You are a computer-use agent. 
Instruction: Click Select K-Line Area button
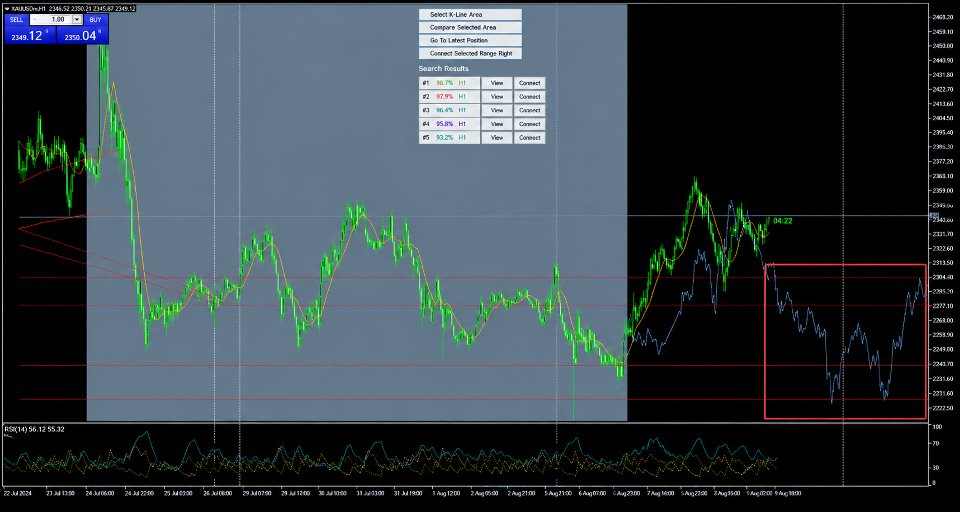tap(470, 14)
